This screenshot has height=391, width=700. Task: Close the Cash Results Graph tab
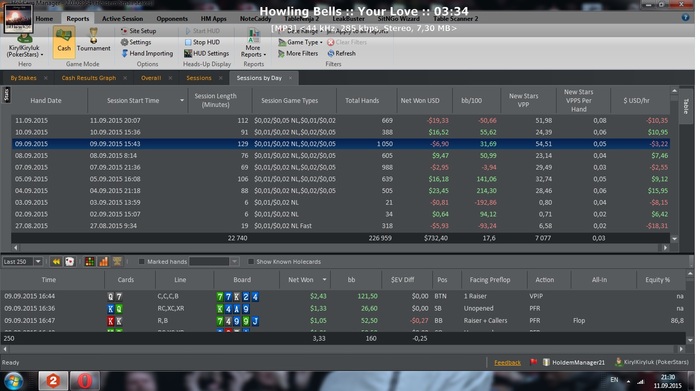tap(125, 78)
